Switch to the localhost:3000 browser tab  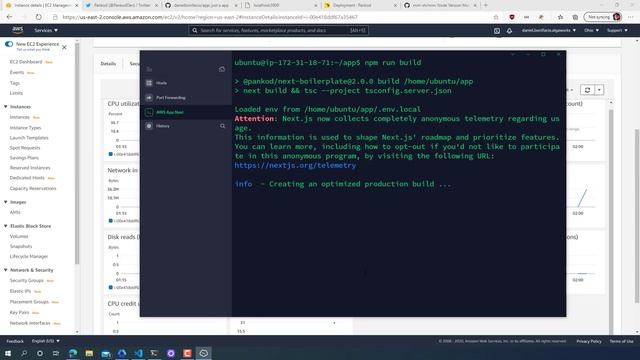[281, 5]
